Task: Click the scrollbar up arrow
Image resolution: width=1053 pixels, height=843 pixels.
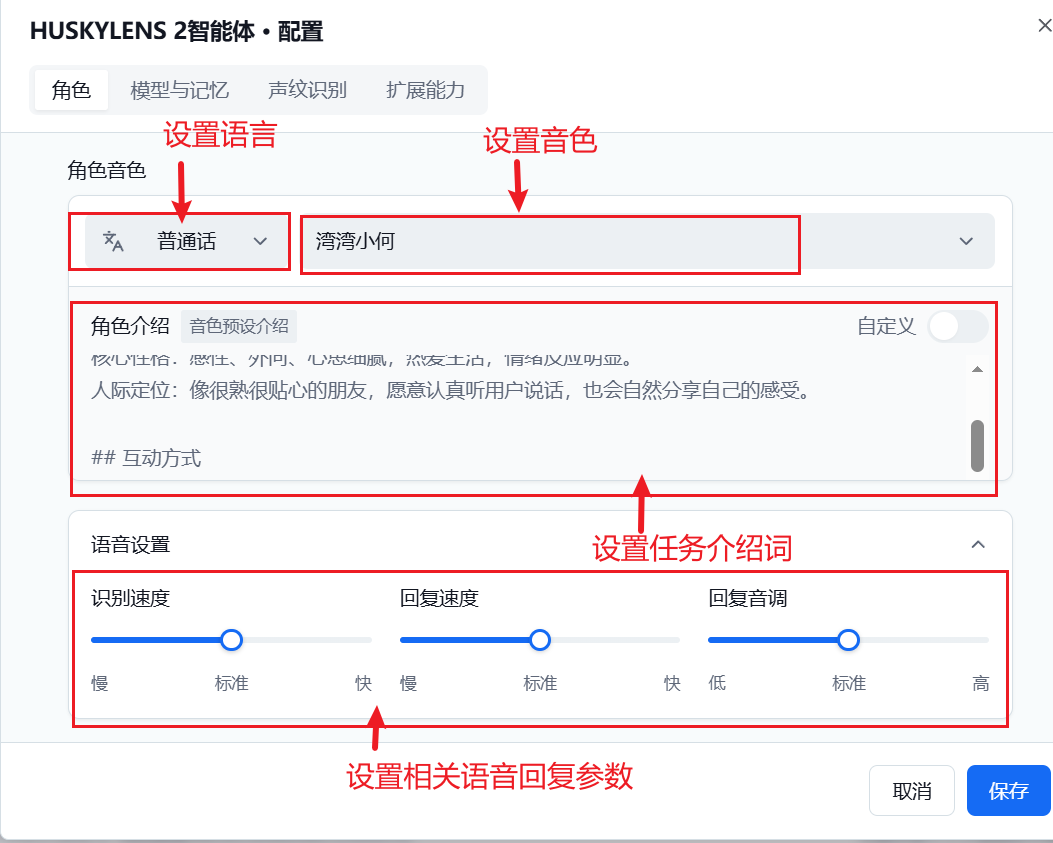Action: click(977, 369)
